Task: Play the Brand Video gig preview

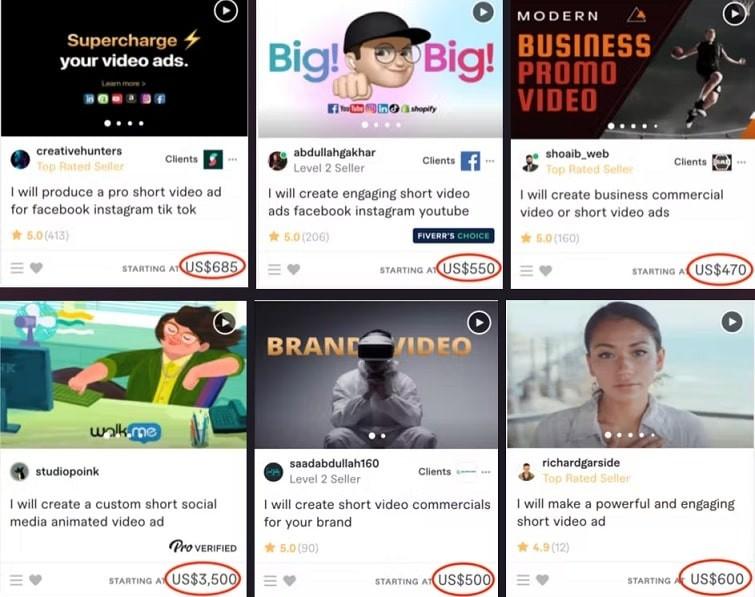Action: click(x=479, y=323)
